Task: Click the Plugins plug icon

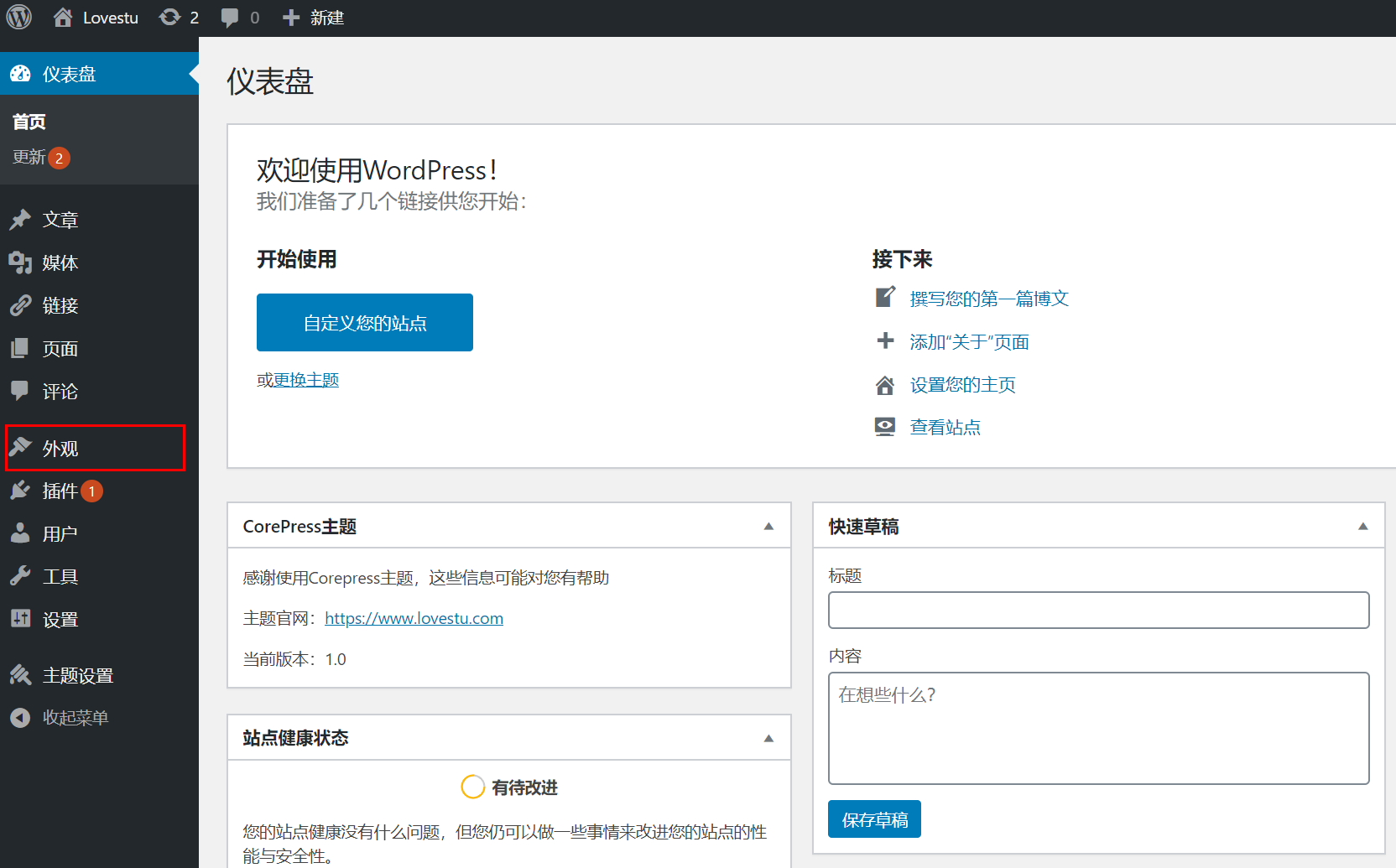Action: click(20, 491)
